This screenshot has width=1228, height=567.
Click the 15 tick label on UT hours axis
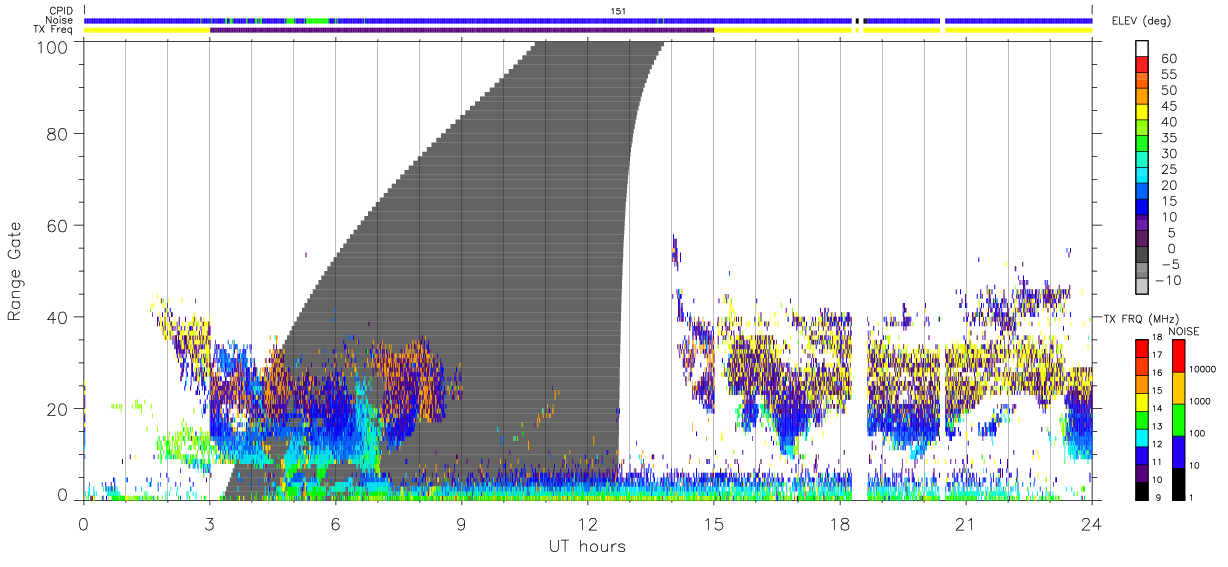pyautogui.click(x=714, y=523)
